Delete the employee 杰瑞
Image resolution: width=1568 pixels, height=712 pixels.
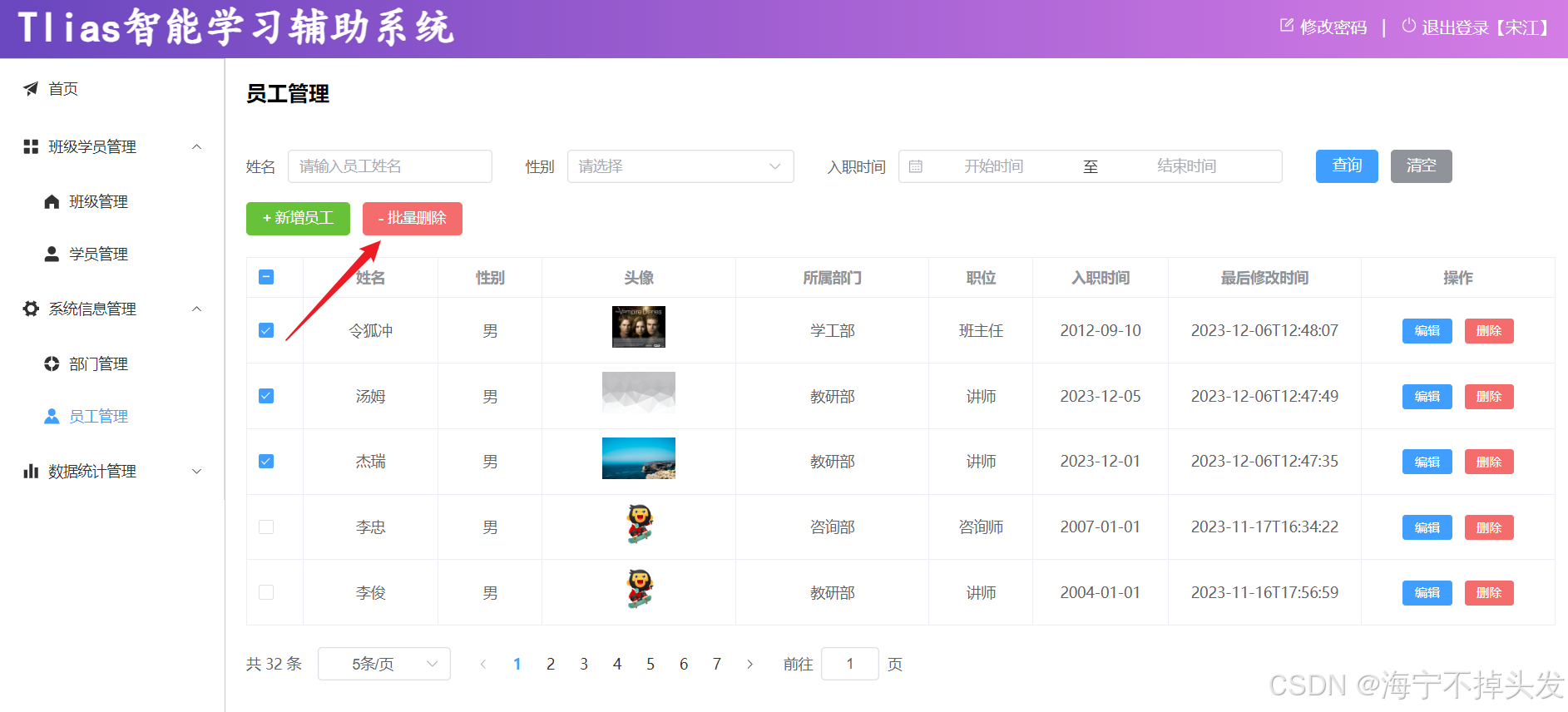1489,462
